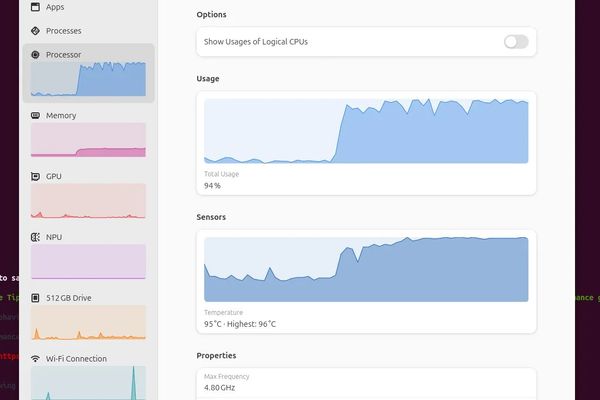
Task: Click the Total Usage 94 % value
Action: click(x=212, y=186)
